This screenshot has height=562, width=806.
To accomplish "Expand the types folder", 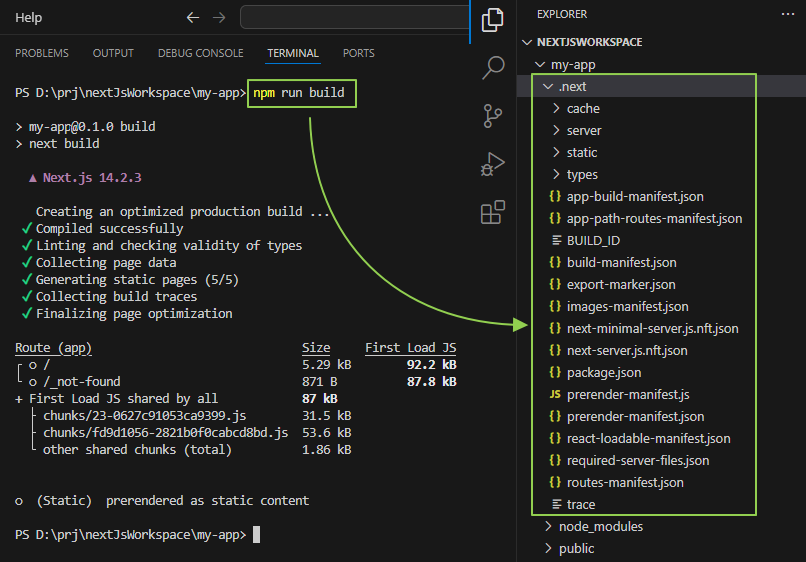I will tap(556, 174).
